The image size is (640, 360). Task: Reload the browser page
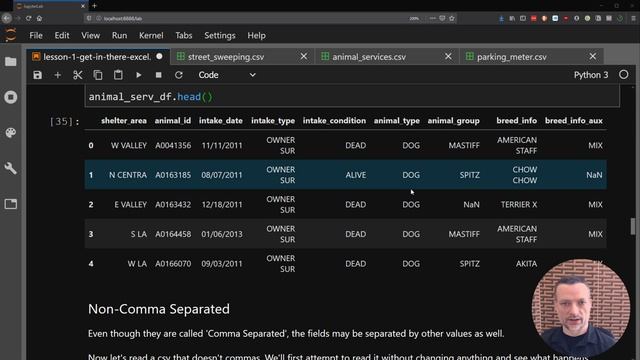[x=29, y=18]
